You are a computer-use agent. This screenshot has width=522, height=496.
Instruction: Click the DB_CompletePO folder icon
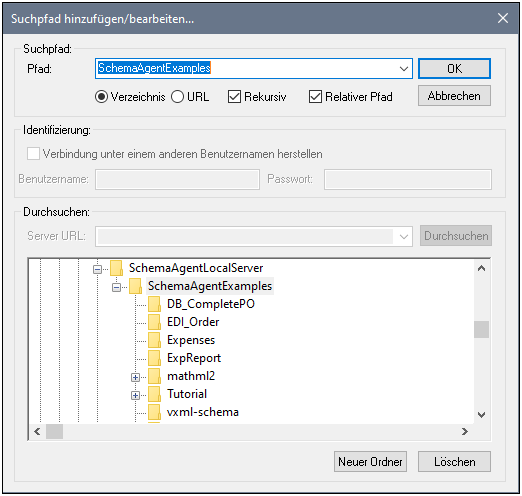click(155, 304)
